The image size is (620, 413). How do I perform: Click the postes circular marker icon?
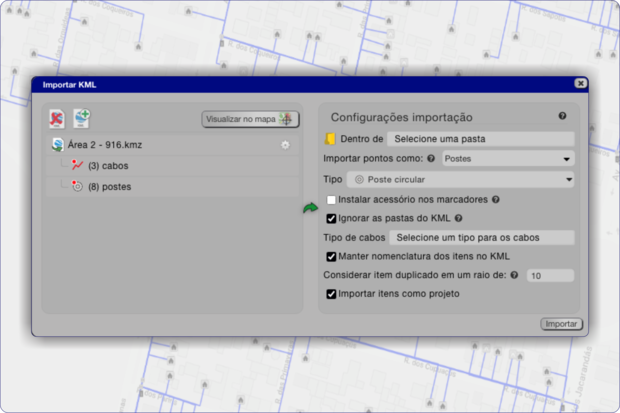(x=77, y=186)
